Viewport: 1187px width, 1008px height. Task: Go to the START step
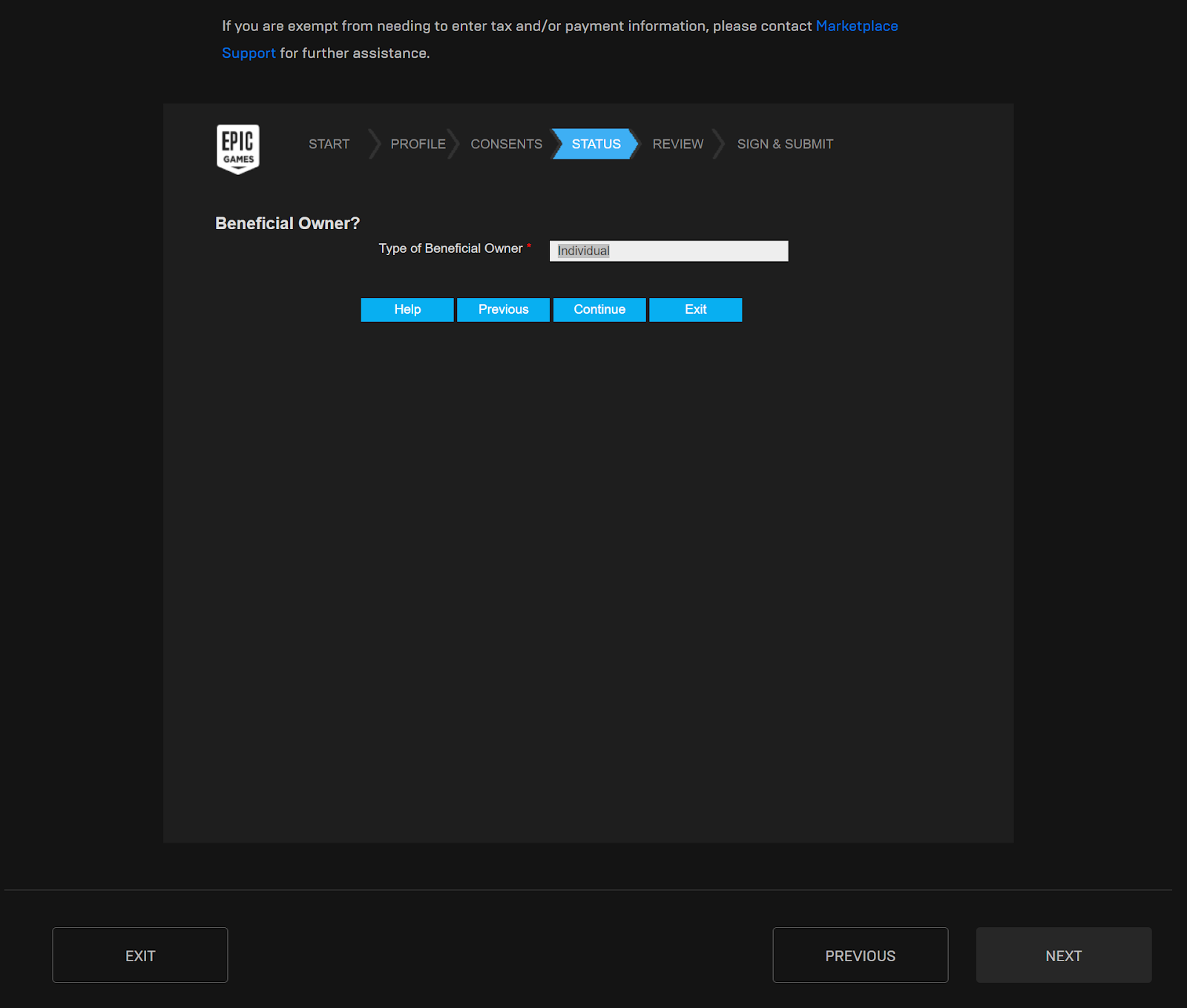click(x=329, y=144)
